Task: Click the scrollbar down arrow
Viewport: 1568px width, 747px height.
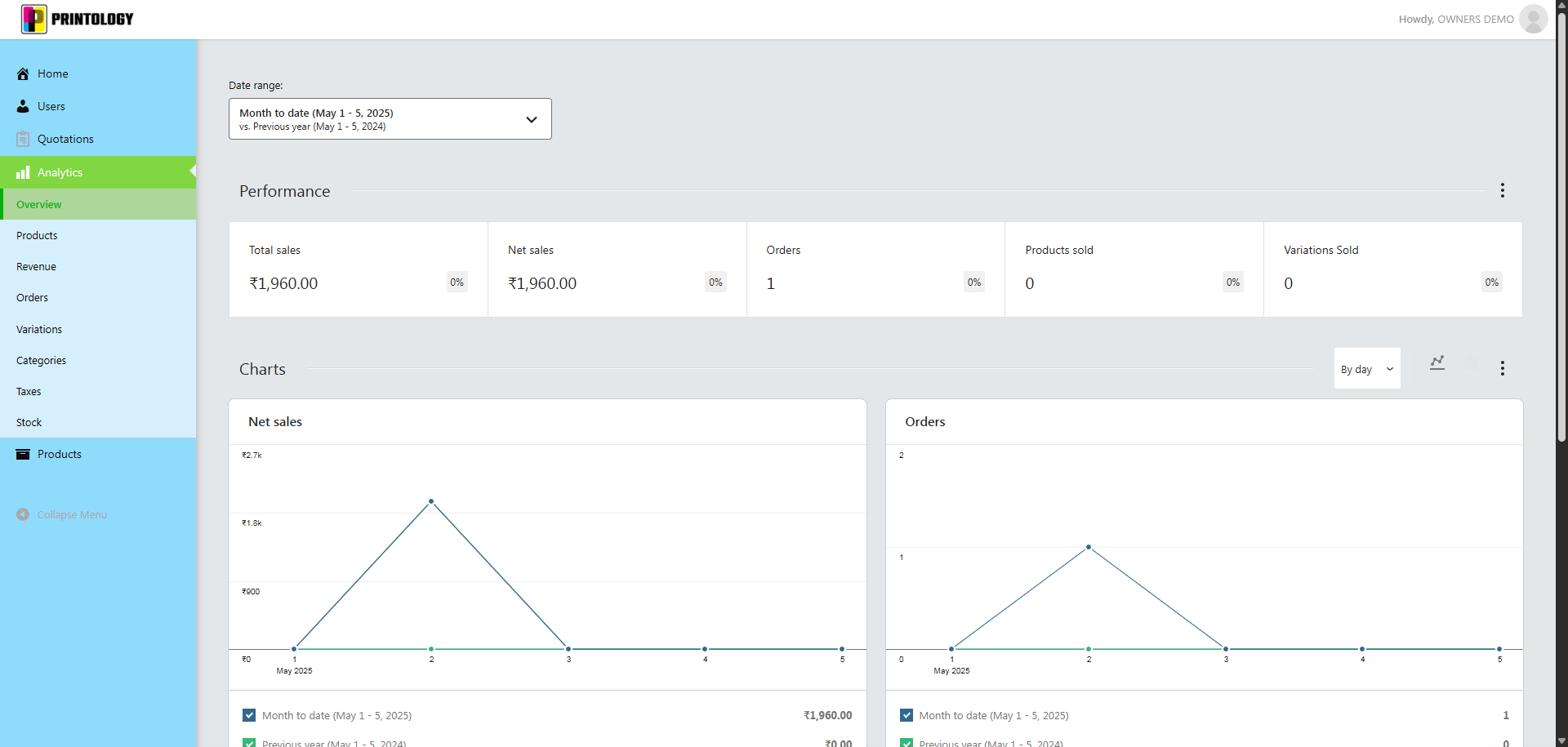Action: 1561,741
